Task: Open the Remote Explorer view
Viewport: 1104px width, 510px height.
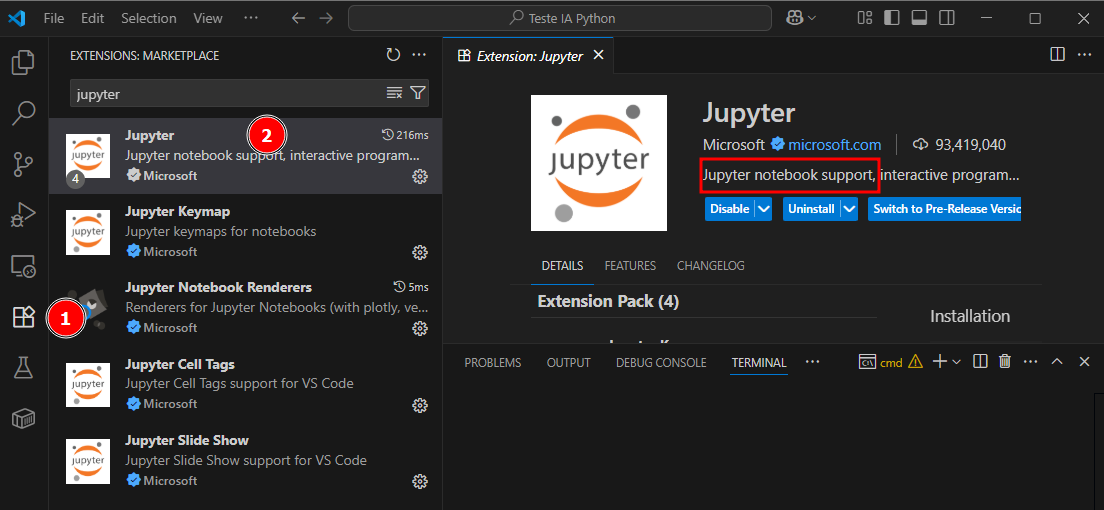Action: point(23,266)
